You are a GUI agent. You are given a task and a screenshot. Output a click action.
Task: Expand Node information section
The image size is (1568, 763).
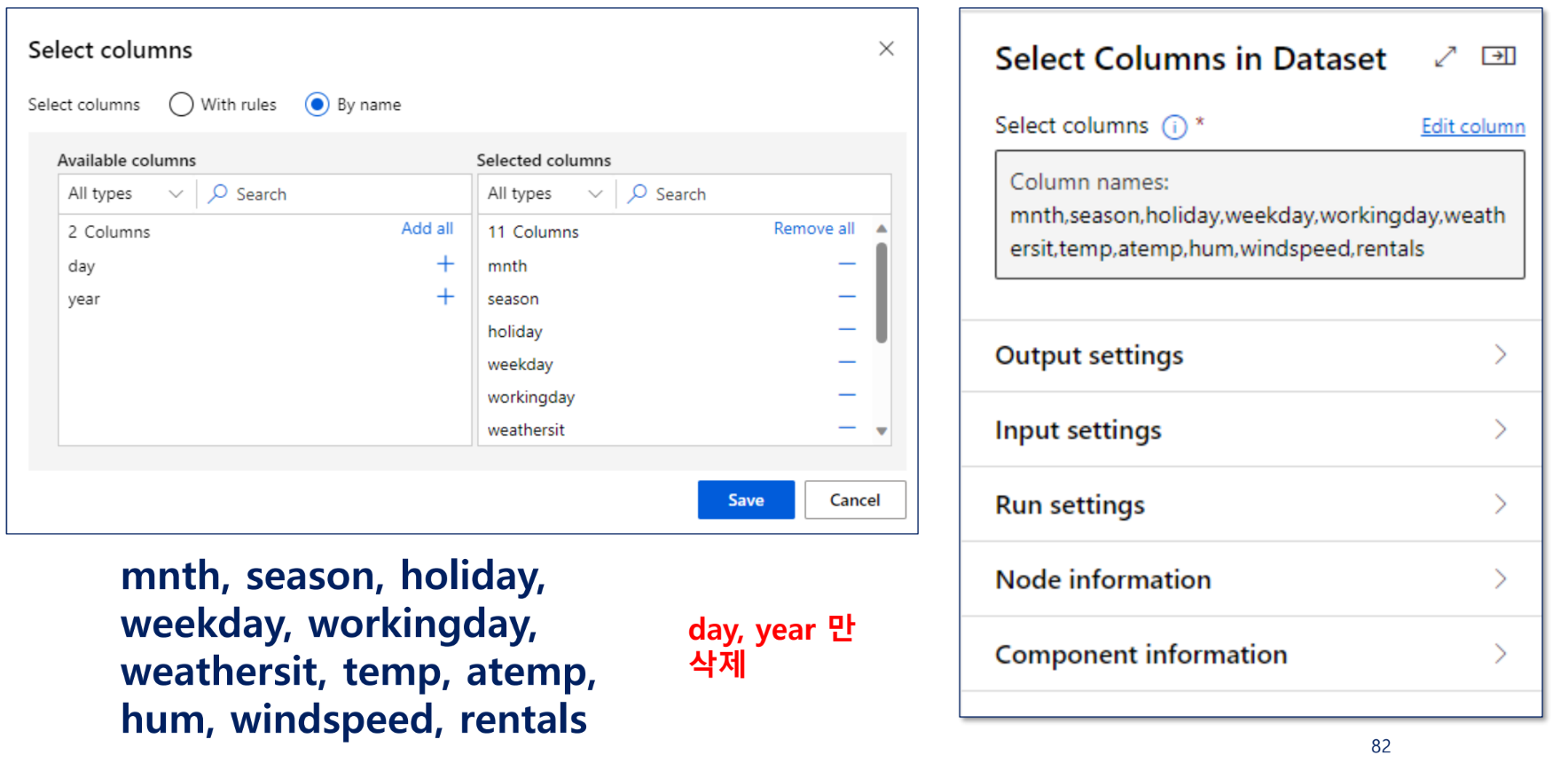(1250, 578)
